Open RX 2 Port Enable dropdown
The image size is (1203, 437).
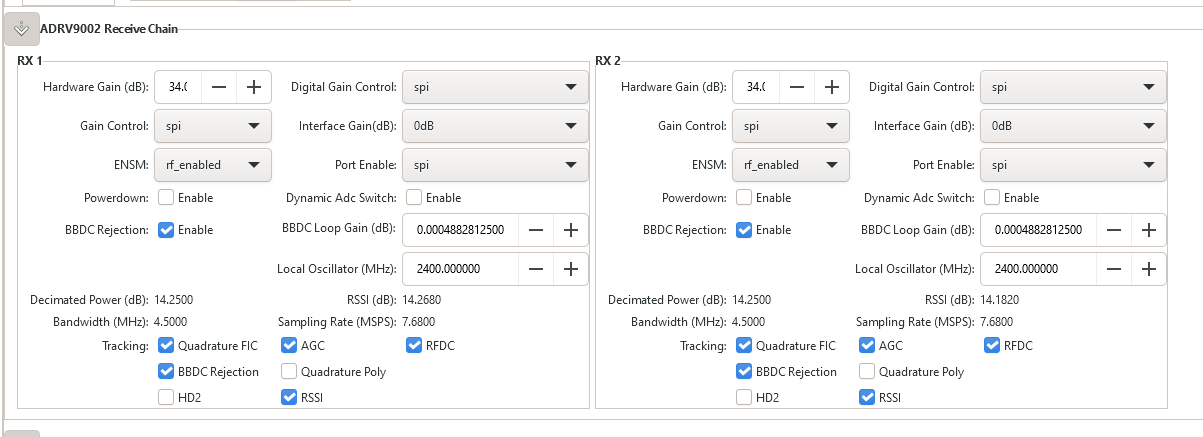1073,164
